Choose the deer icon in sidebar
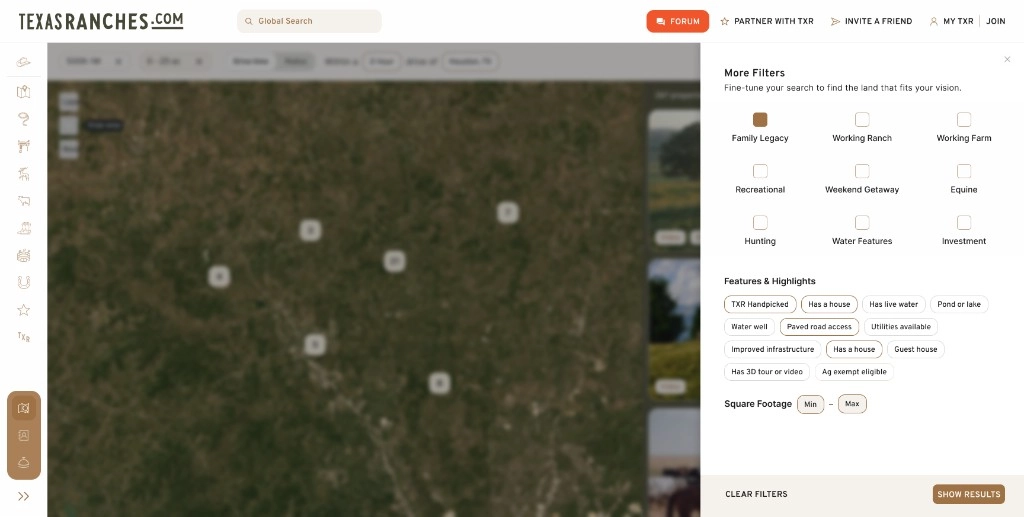The height and width of the screenshot is (517, 1024). (24, 174)
